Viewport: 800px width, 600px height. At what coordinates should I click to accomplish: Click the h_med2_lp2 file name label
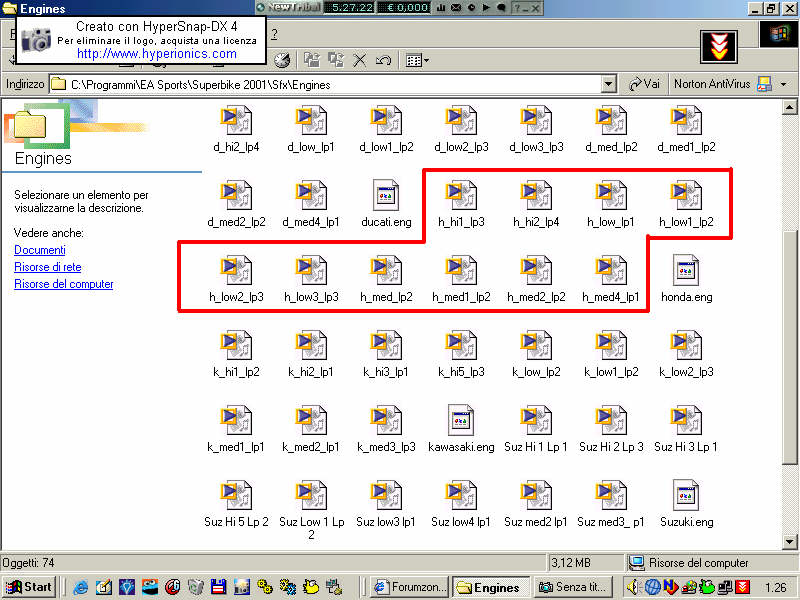(536, 297)
